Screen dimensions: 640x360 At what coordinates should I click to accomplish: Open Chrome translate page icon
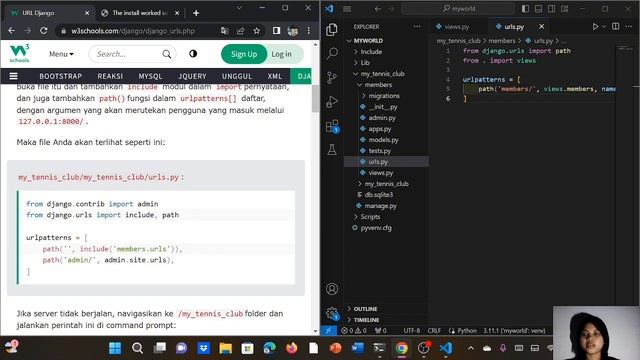224,31
